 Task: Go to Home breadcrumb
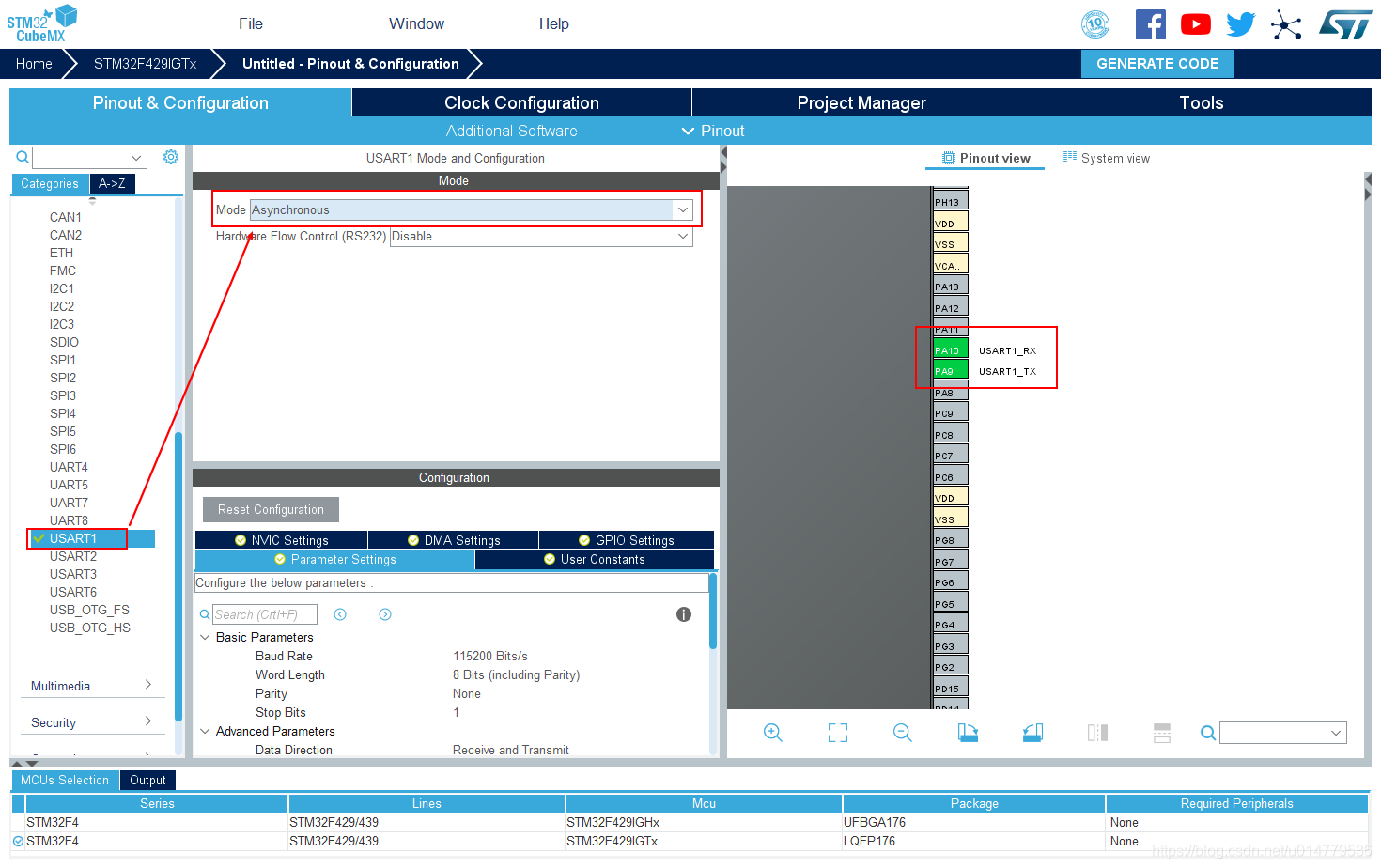pos(34,64)
